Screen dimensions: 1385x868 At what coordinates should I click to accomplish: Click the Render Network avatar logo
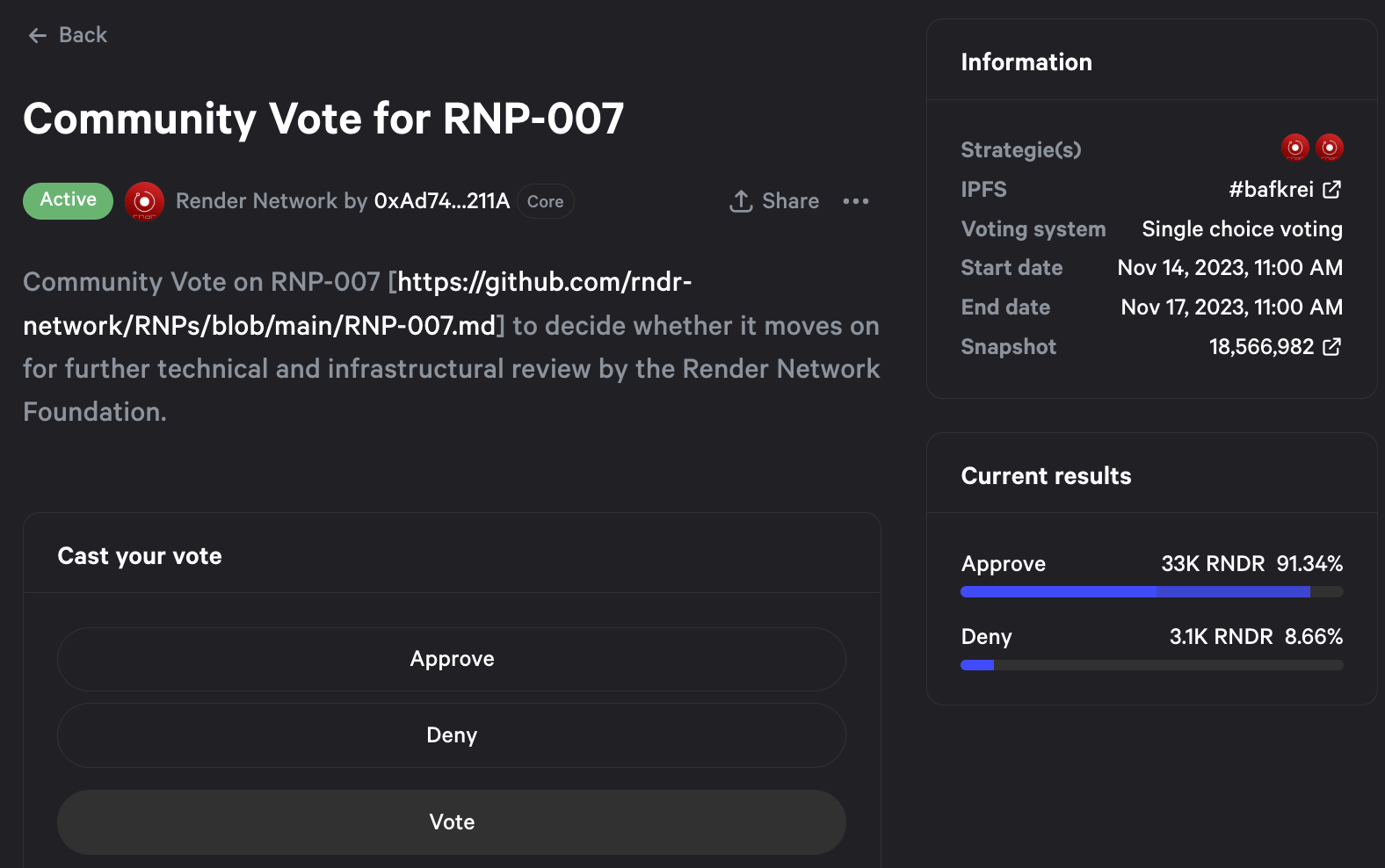pos(144,201)
